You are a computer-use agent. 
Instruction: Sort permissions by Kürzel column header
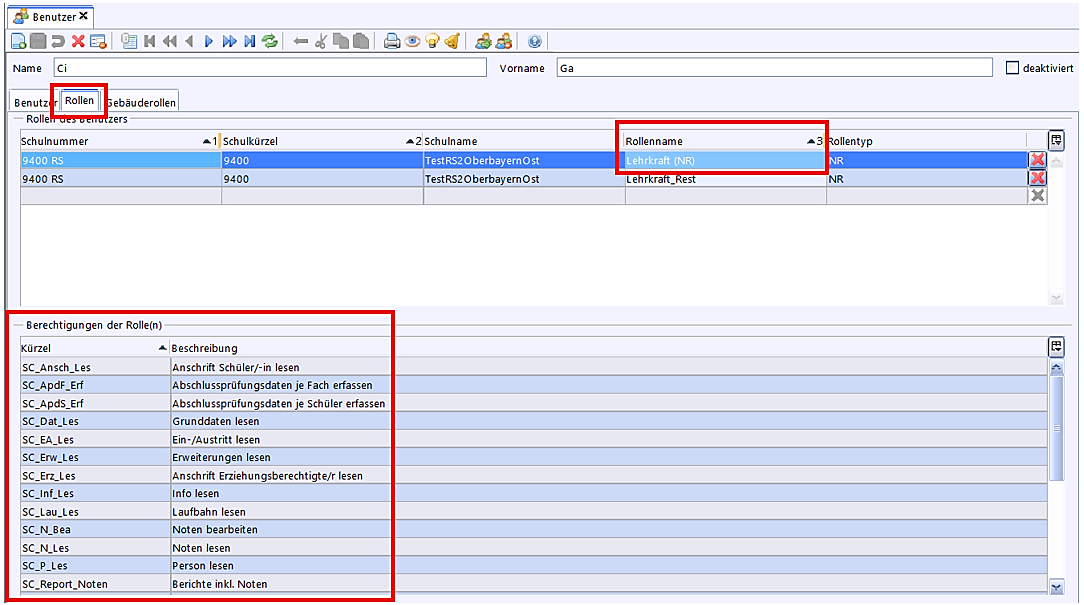[95, 348]
